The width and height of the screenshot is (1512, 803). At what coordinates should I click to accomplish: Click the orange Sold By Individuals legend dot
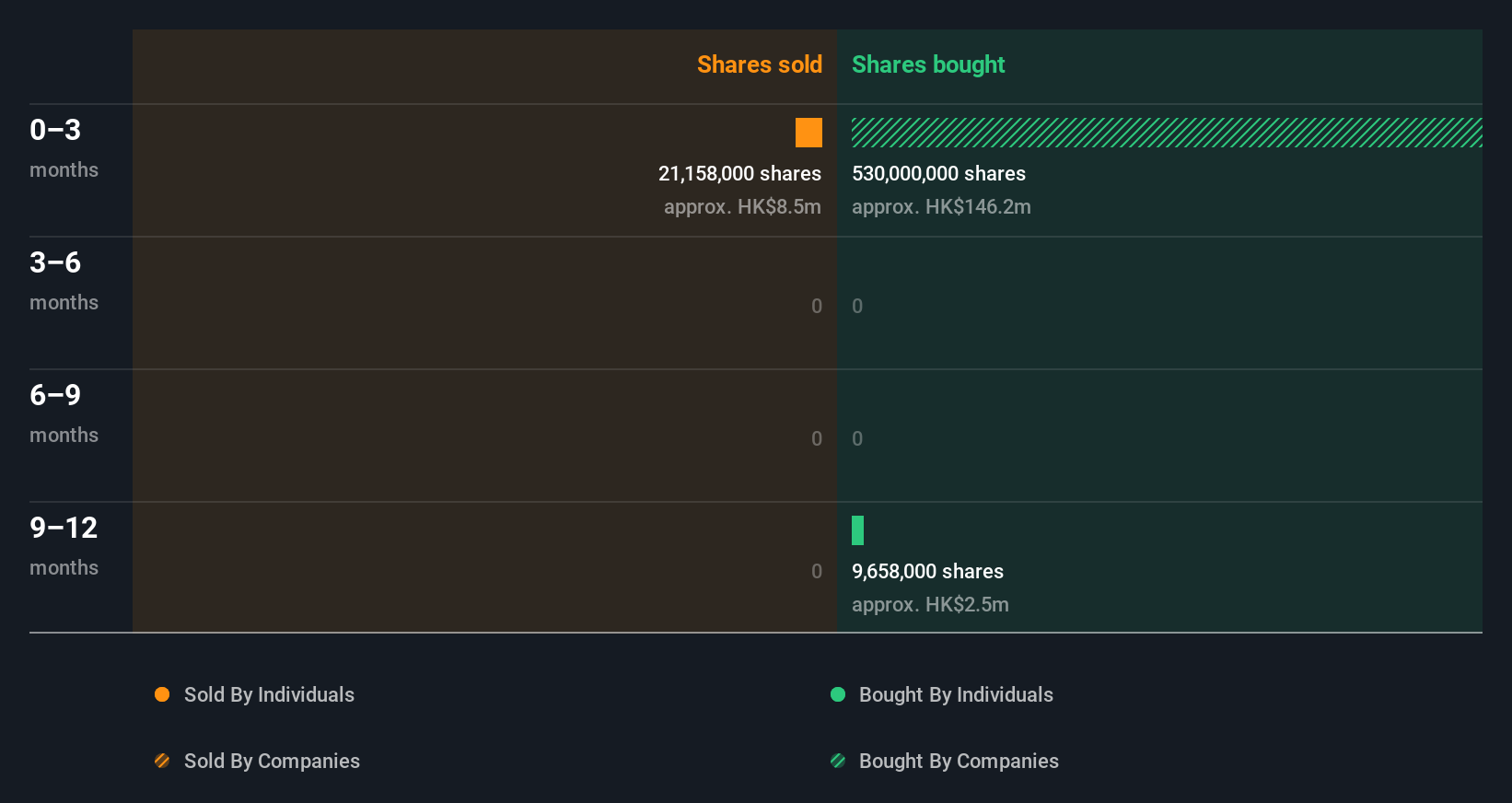(162, 694)
